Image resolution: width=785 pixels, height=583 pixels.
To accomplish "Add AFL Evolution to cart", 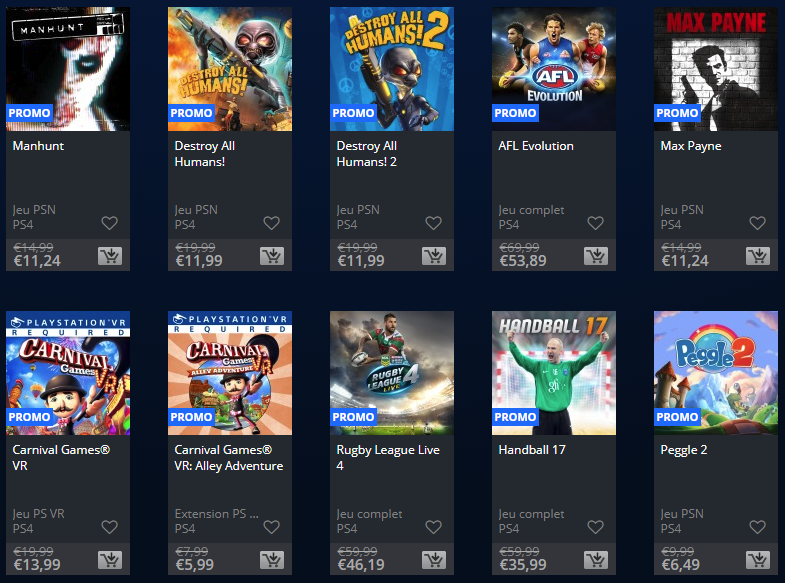I will (x=596, y=256).
